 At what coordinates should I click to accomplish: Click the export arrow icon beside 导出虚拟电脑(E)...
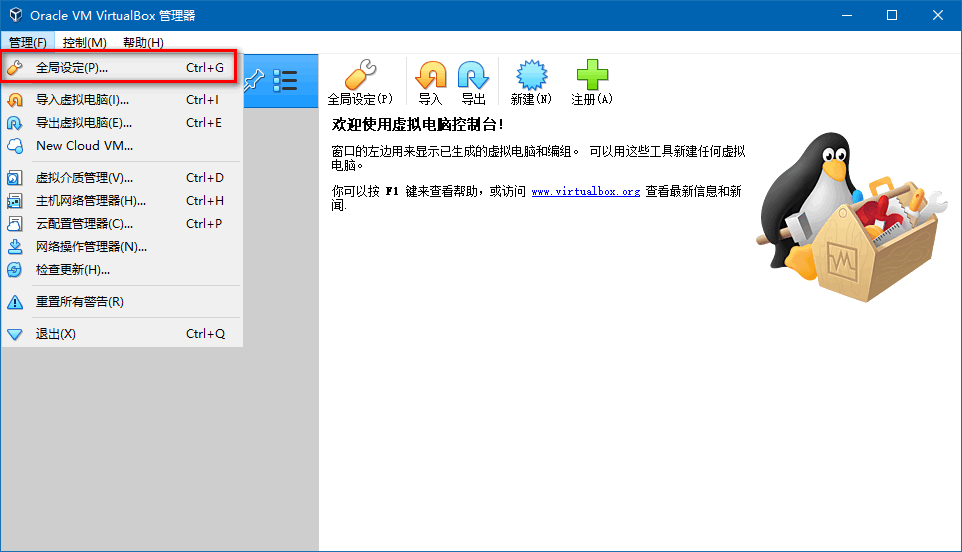click(x=15, y=123)
